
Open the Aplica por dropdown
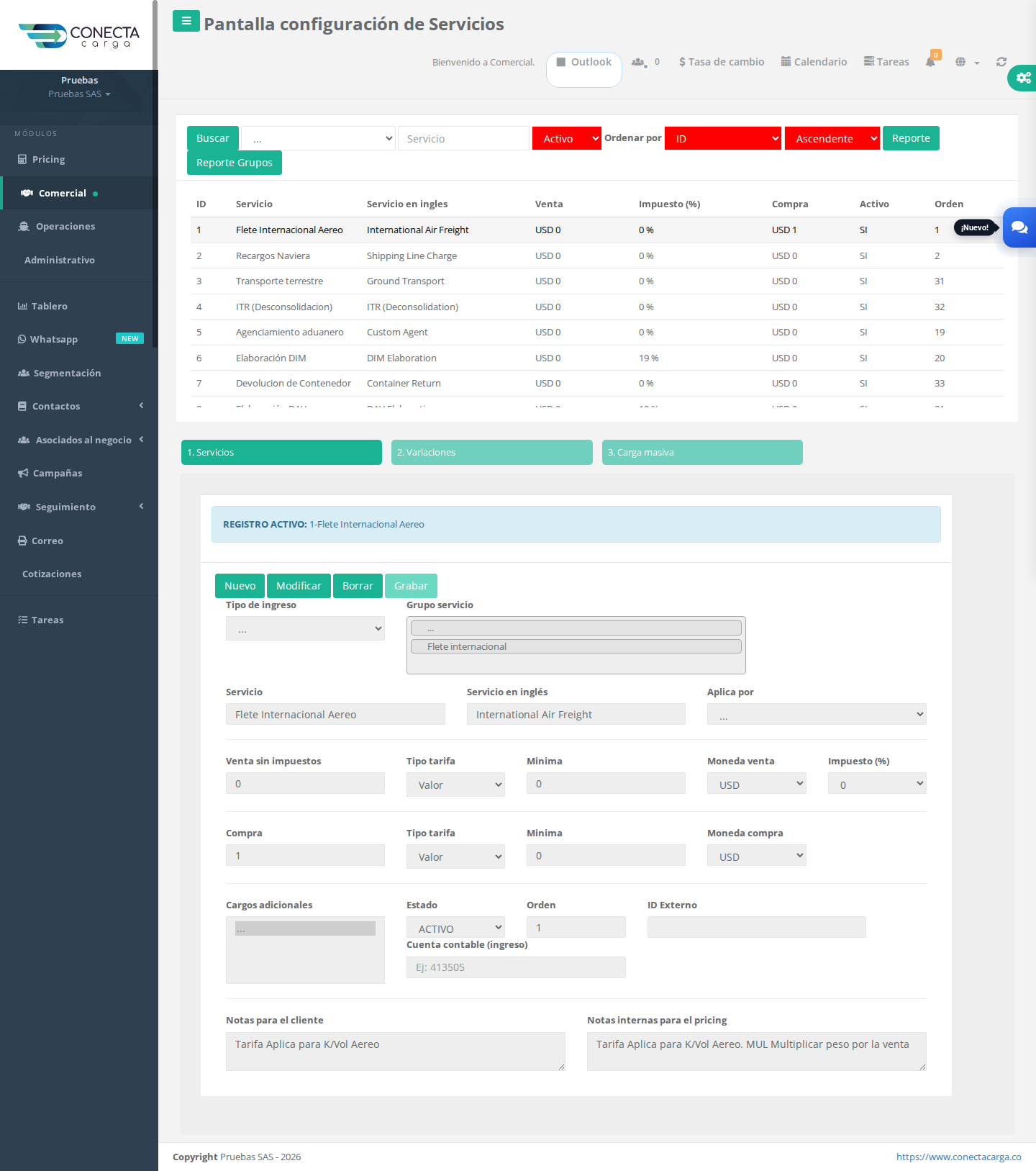tap(817, 714)
